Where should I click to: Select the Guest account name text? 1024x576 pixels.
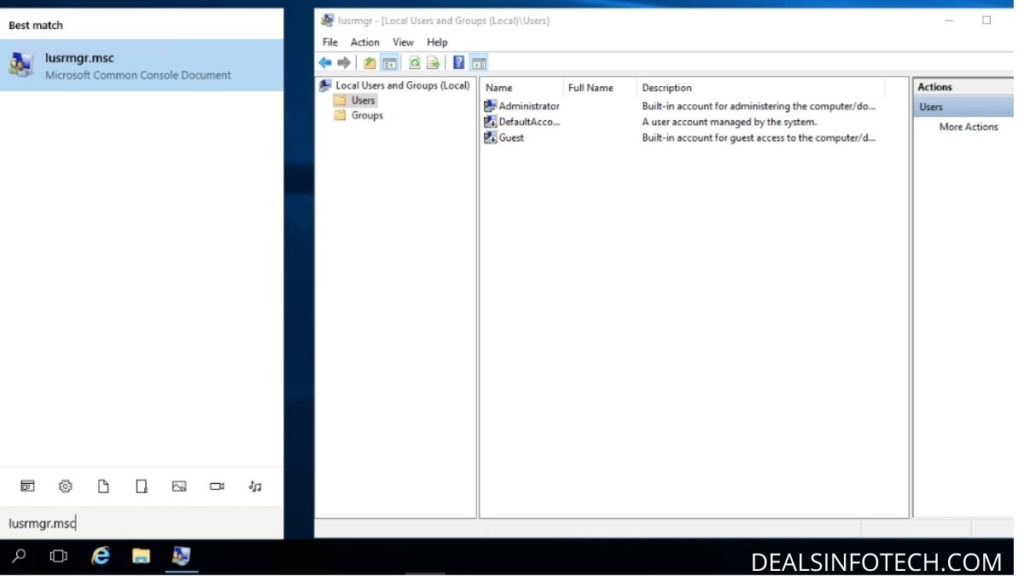(511, 138)
